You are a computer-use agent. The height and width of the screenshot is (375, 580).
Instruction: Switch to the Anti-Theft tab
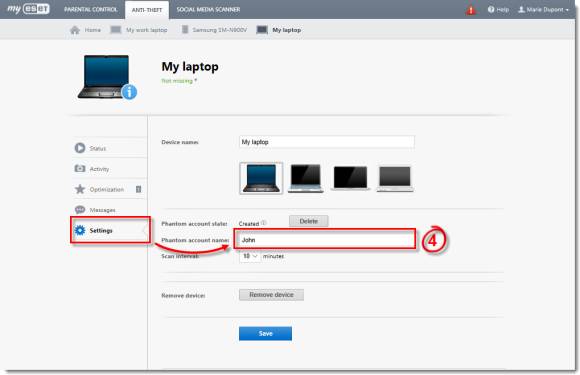(147, 10)
